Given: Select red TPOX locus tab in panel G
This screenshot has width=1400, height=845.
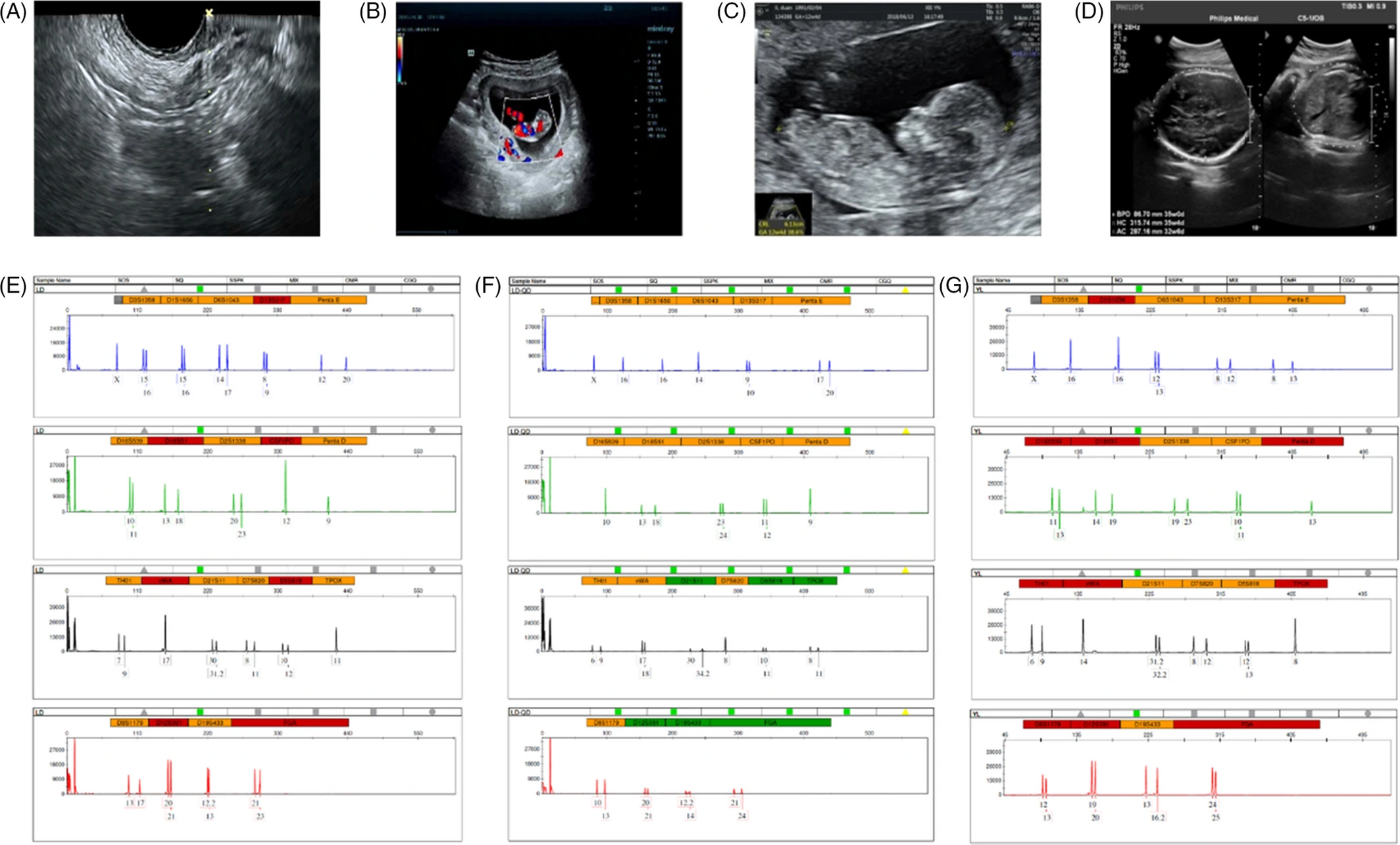Looking at the screenshot, I should pos(1301,583).
